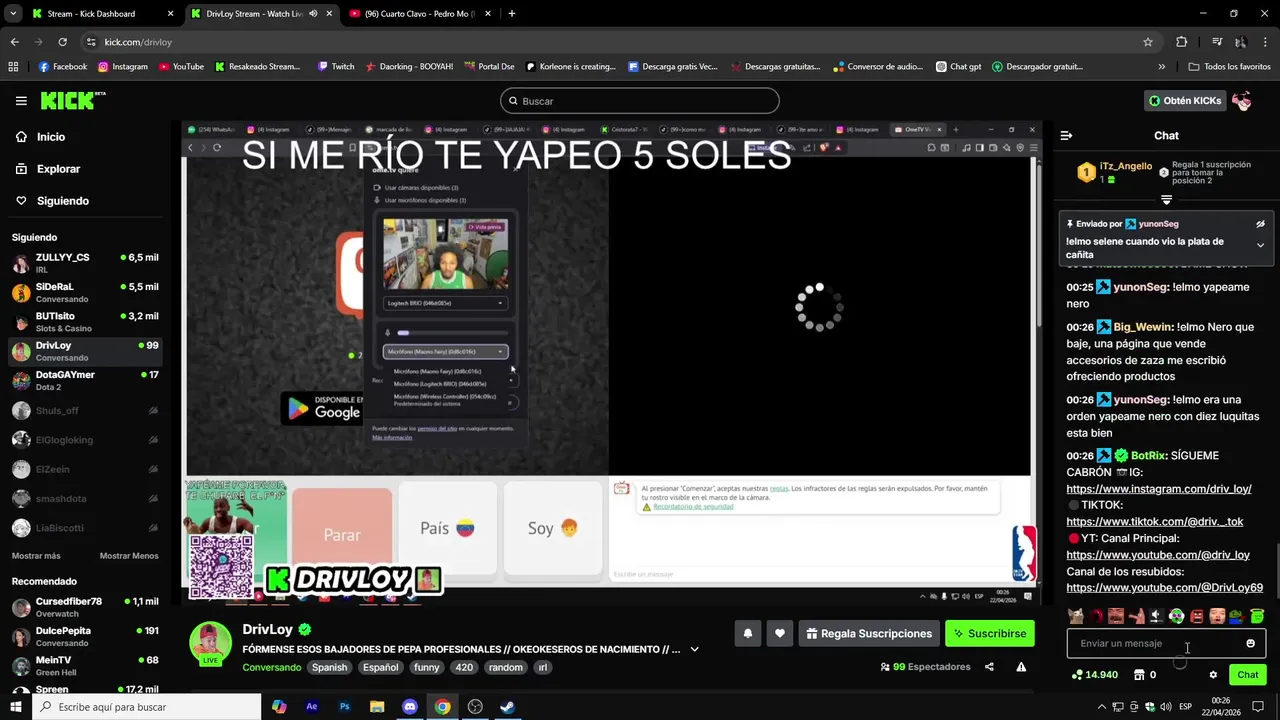Open the youtube.com/@driv_loy link in chat

coord(1157,555)
